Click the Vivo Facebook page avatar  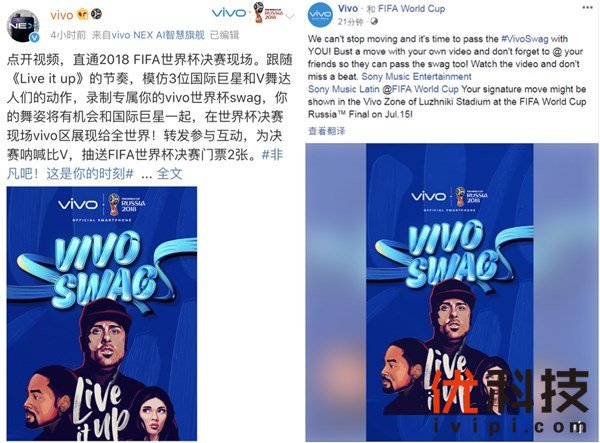point(320,15)
